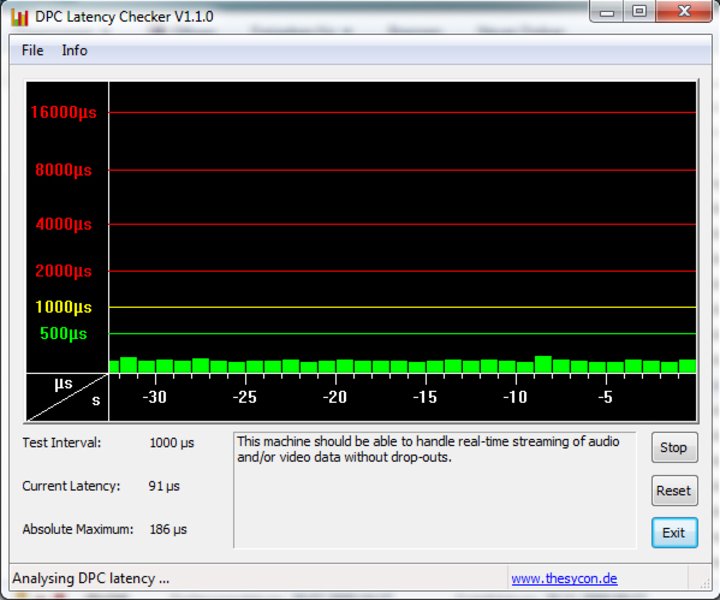
Task: Click the window resize grip corner
Action: 704,583
